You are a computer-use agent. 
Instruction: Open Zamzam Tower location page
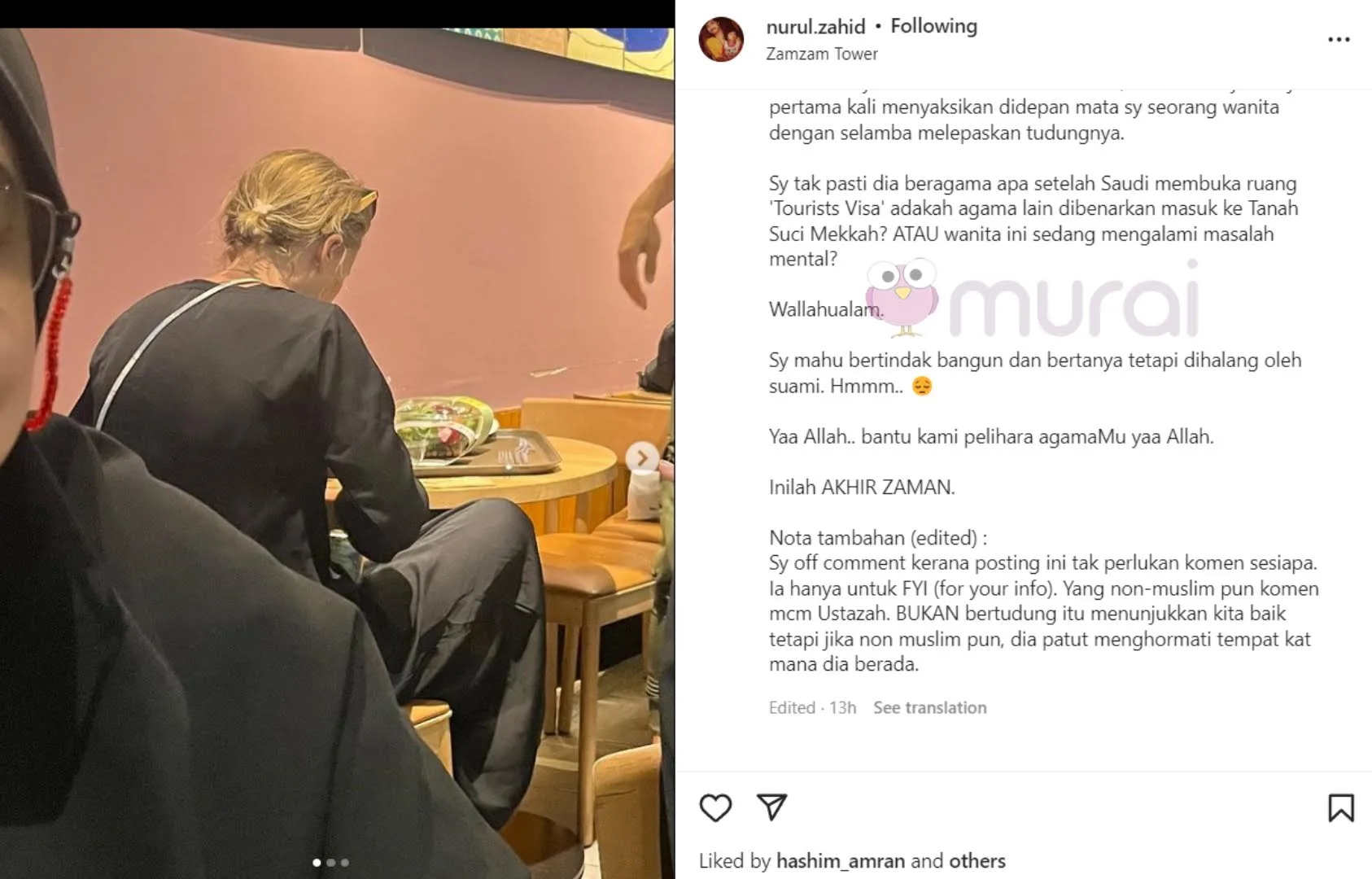[x=822, y=54]
